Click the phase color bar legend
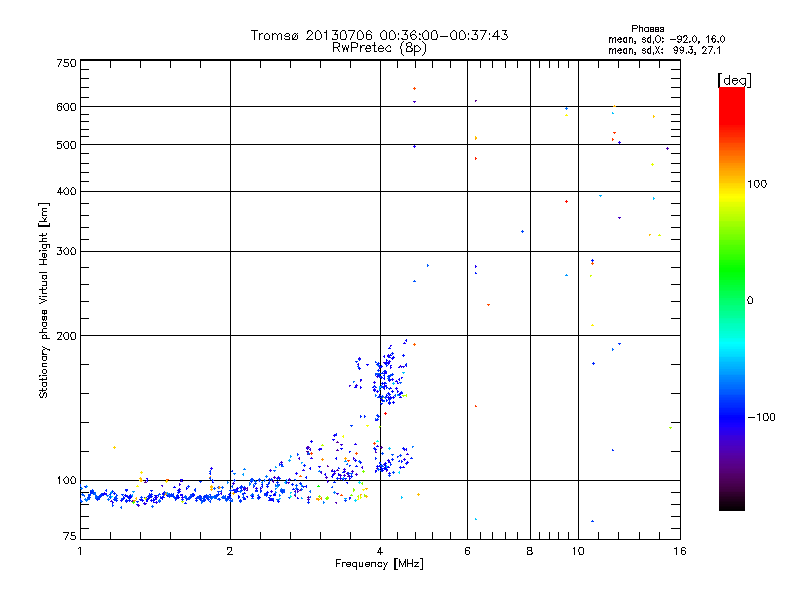 732,298
